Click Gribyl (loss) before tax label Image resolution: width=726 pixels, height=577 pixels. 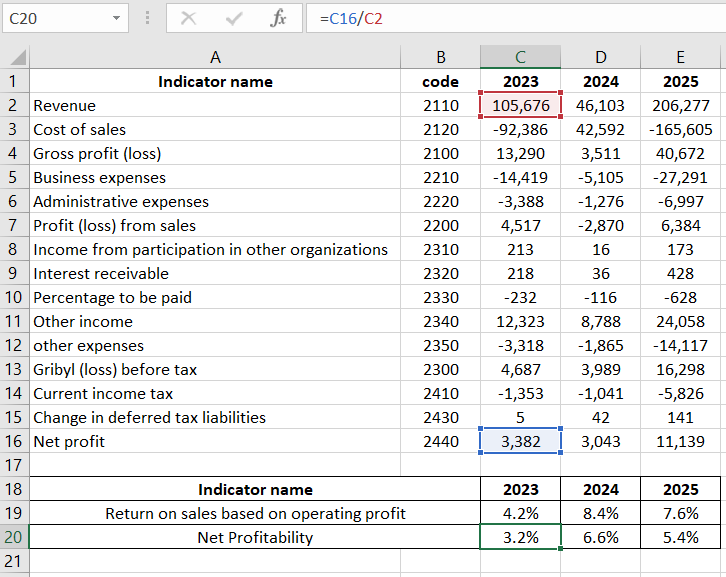pyautogui.click(x=215, y=369)
